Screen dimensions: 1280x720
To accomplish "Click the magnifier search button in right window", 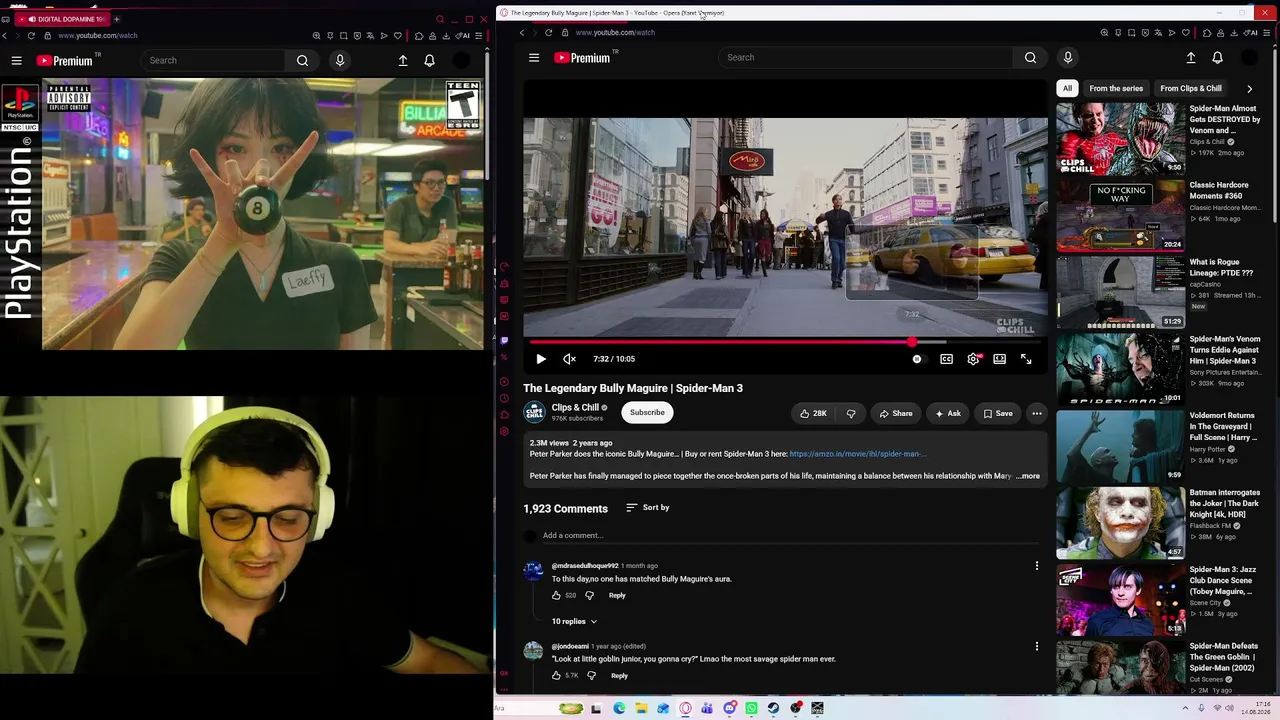I will click(x=1031, y=58).
